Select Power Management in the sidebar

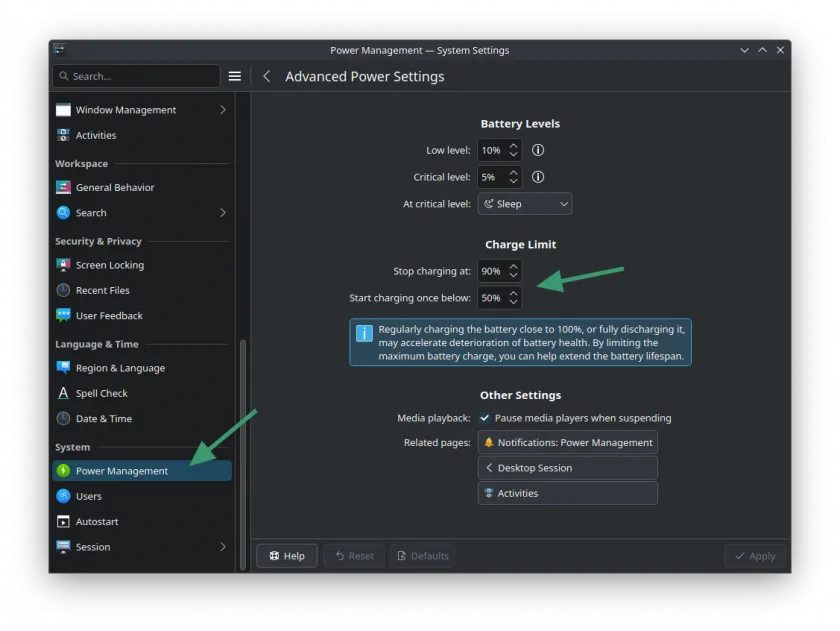click(x=142, y=471)
